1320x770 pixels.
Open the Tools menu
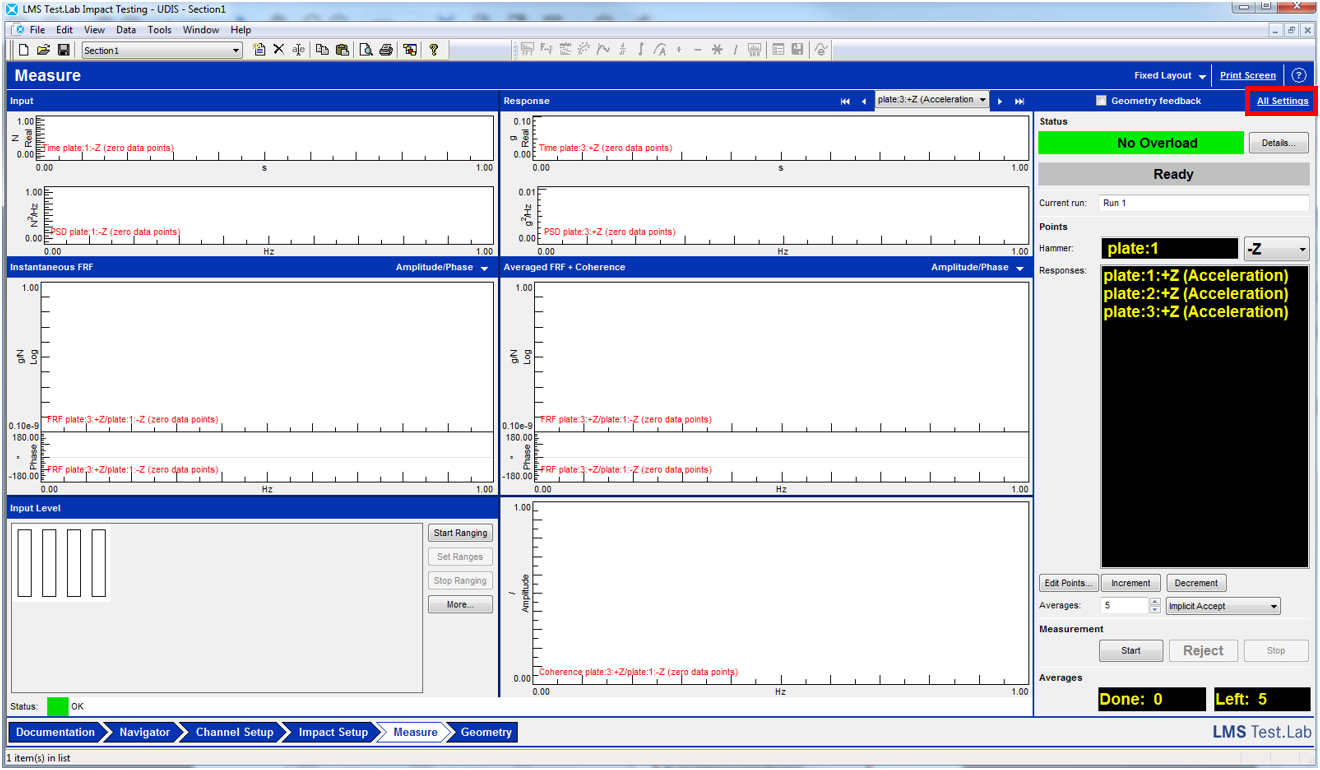pyautogui.click(x=160, y=30)
